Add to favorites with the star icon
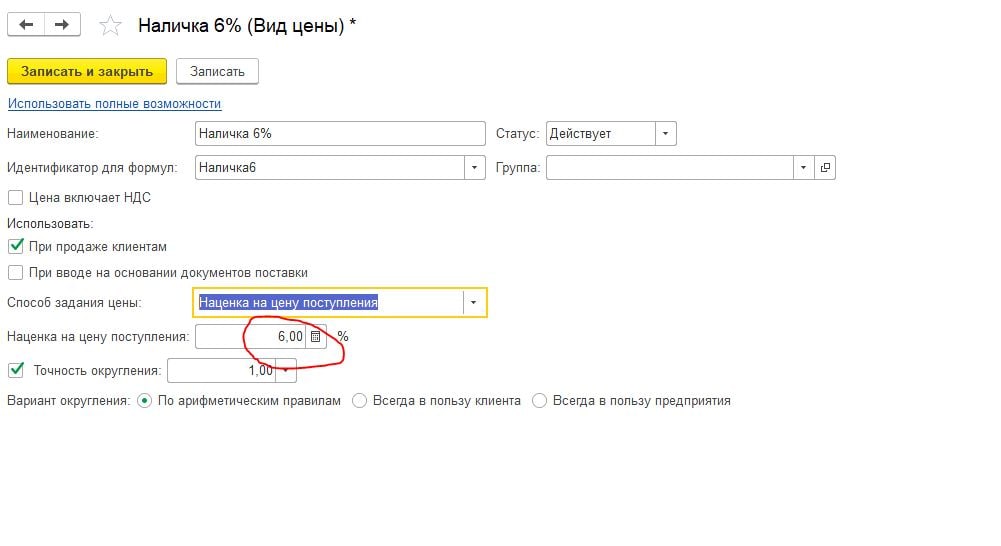The height and width of the screenshot is (546, 1001). coord(110,26)
